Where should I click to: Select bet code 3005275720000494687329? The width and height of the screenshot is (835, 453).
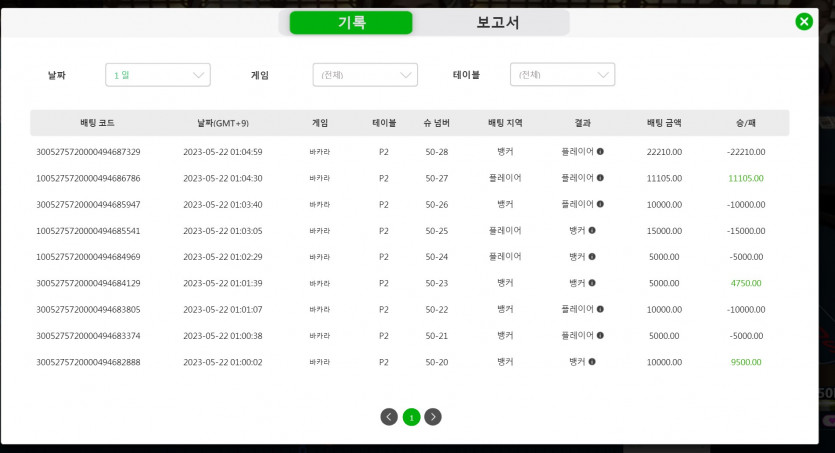(x=88, y=152)
